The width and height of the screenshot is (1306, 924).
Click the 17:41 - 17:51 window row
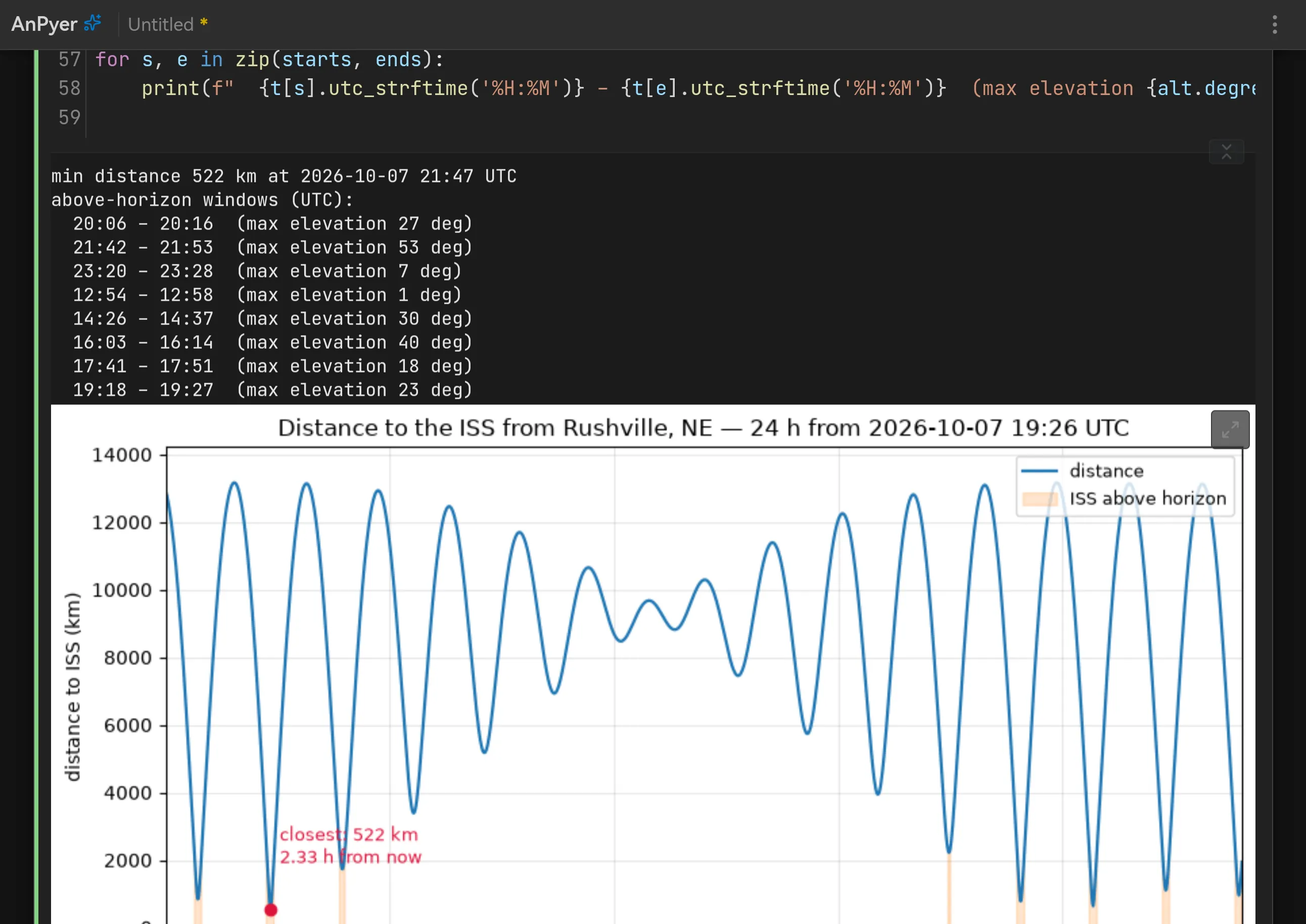(x=272, y=366)
